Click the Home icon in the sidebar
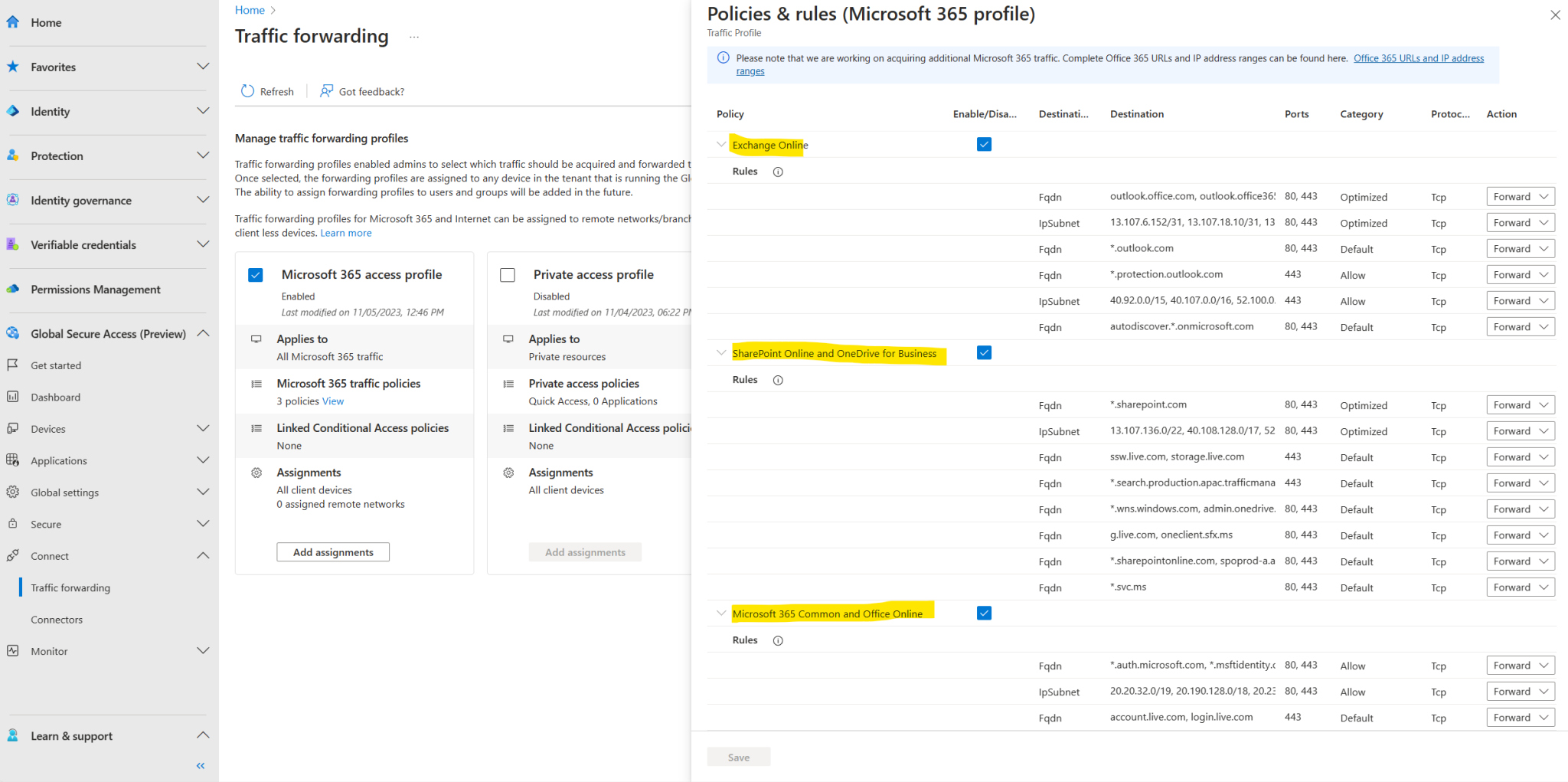The height and width of the screenshot is (782, 1568). tap(12, 21)
